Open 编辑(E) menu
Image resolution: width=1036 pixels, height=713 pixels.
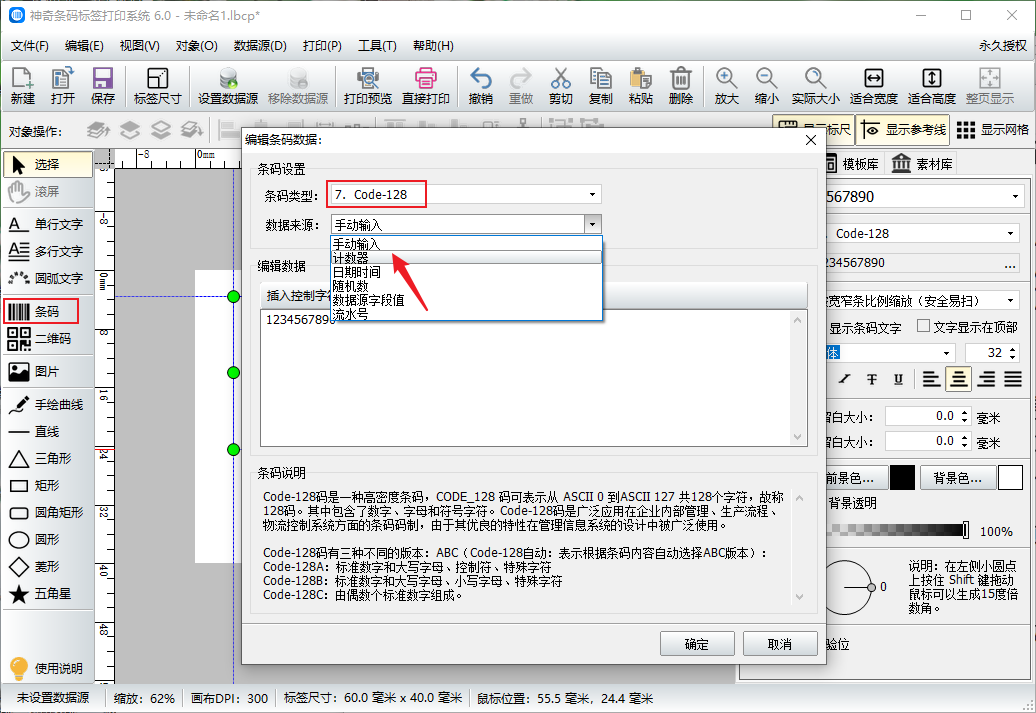pyautogui.click(x=84, y=46)
